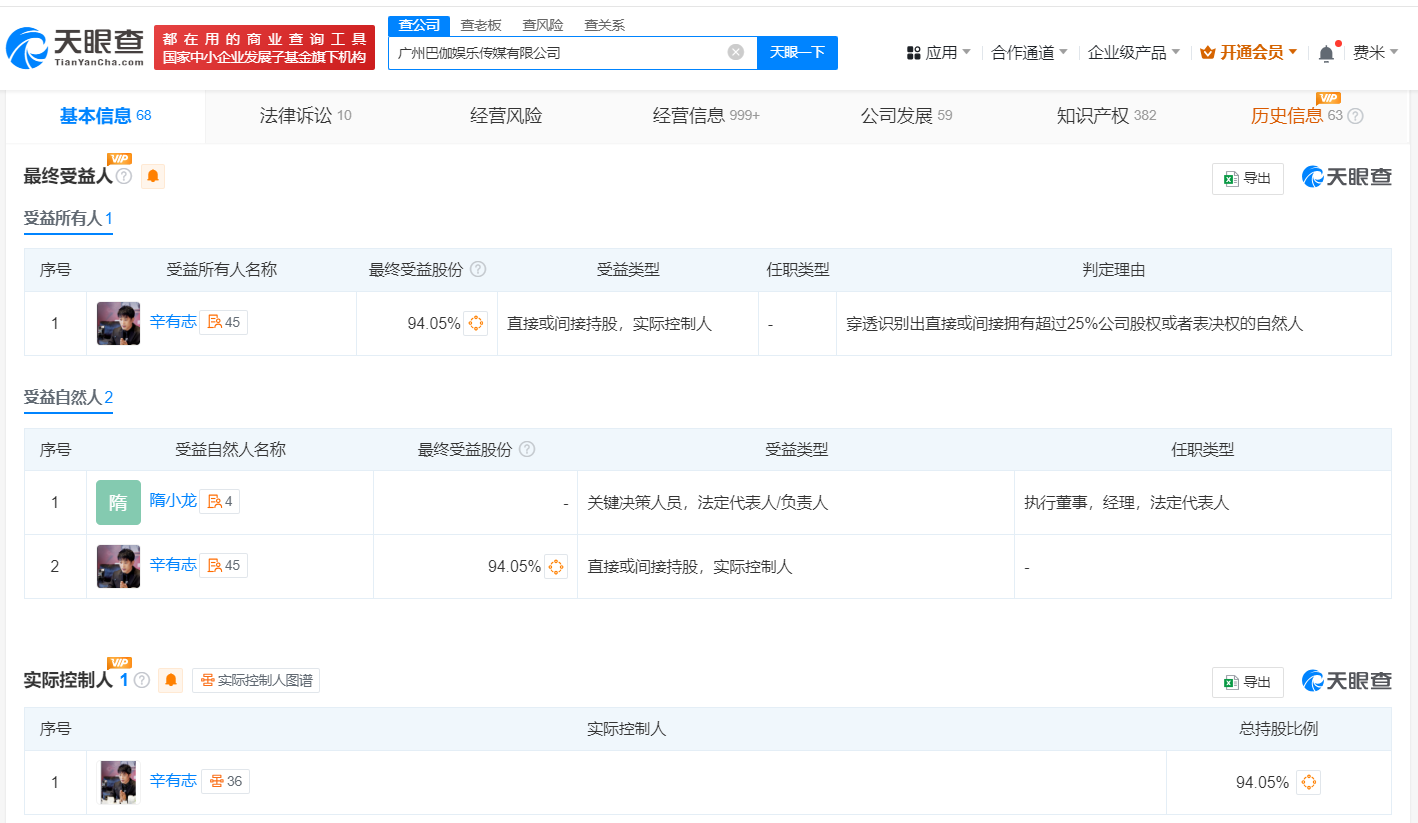1418x823 pixels.
Task: Click the penetration icon beside 总持股比例 94.05%
Action: (1308, 782)
